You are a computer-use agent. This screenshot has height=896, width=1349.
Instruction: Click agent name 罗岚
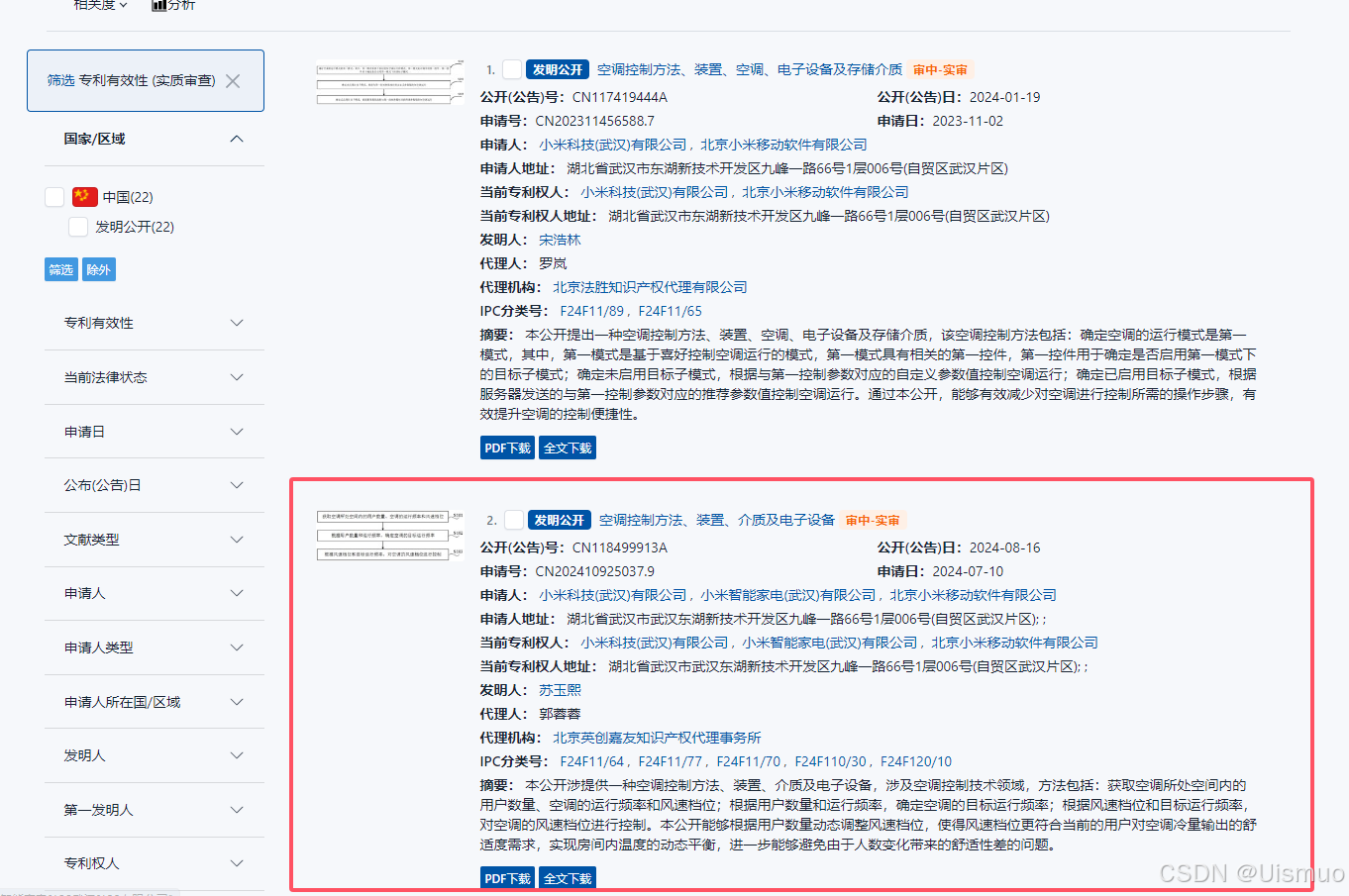pos(553,263)
